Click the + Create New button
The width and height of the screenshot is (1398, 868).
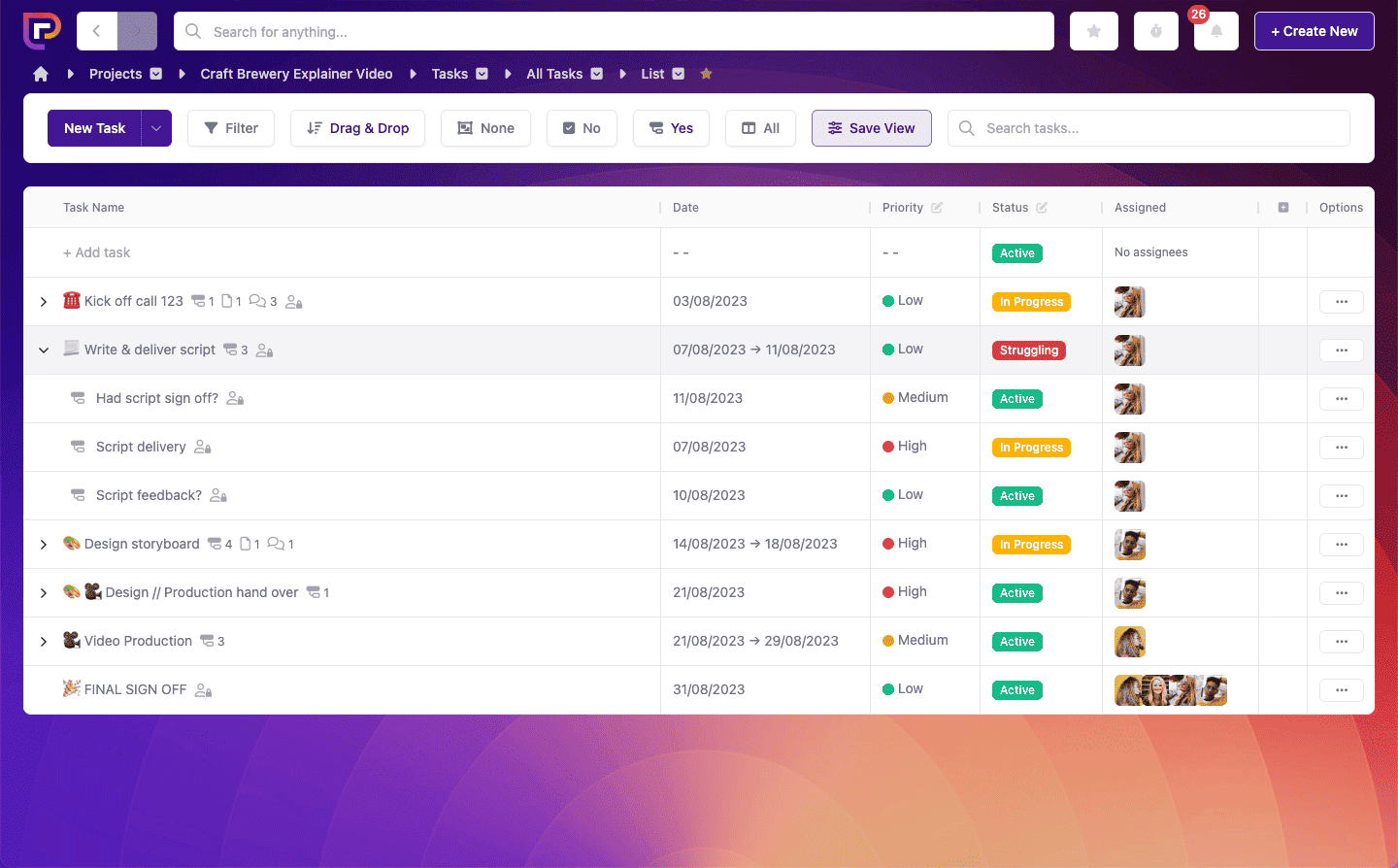1314,31
